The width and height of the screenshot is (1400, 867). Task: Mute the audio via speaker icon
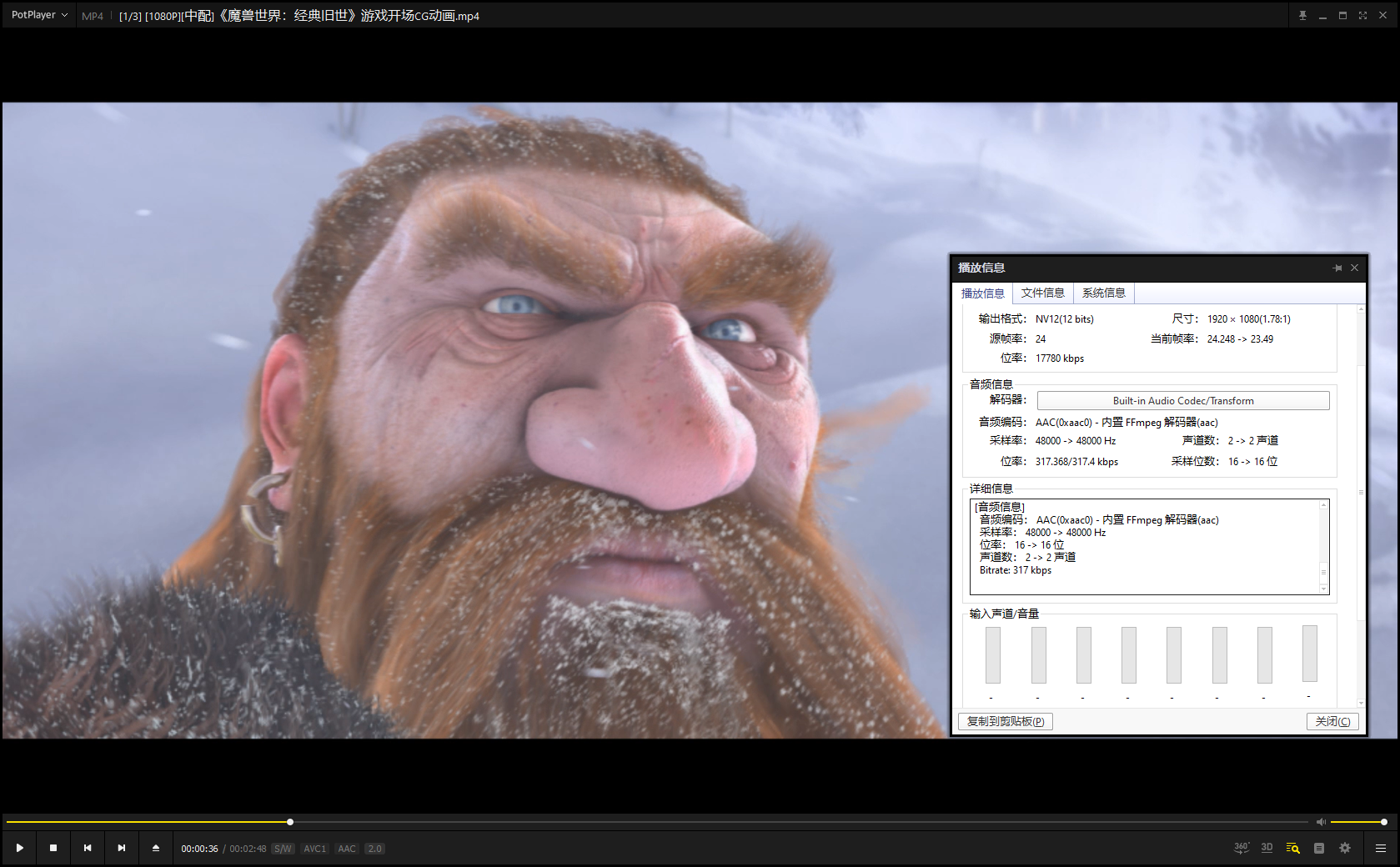point(1321,822)
